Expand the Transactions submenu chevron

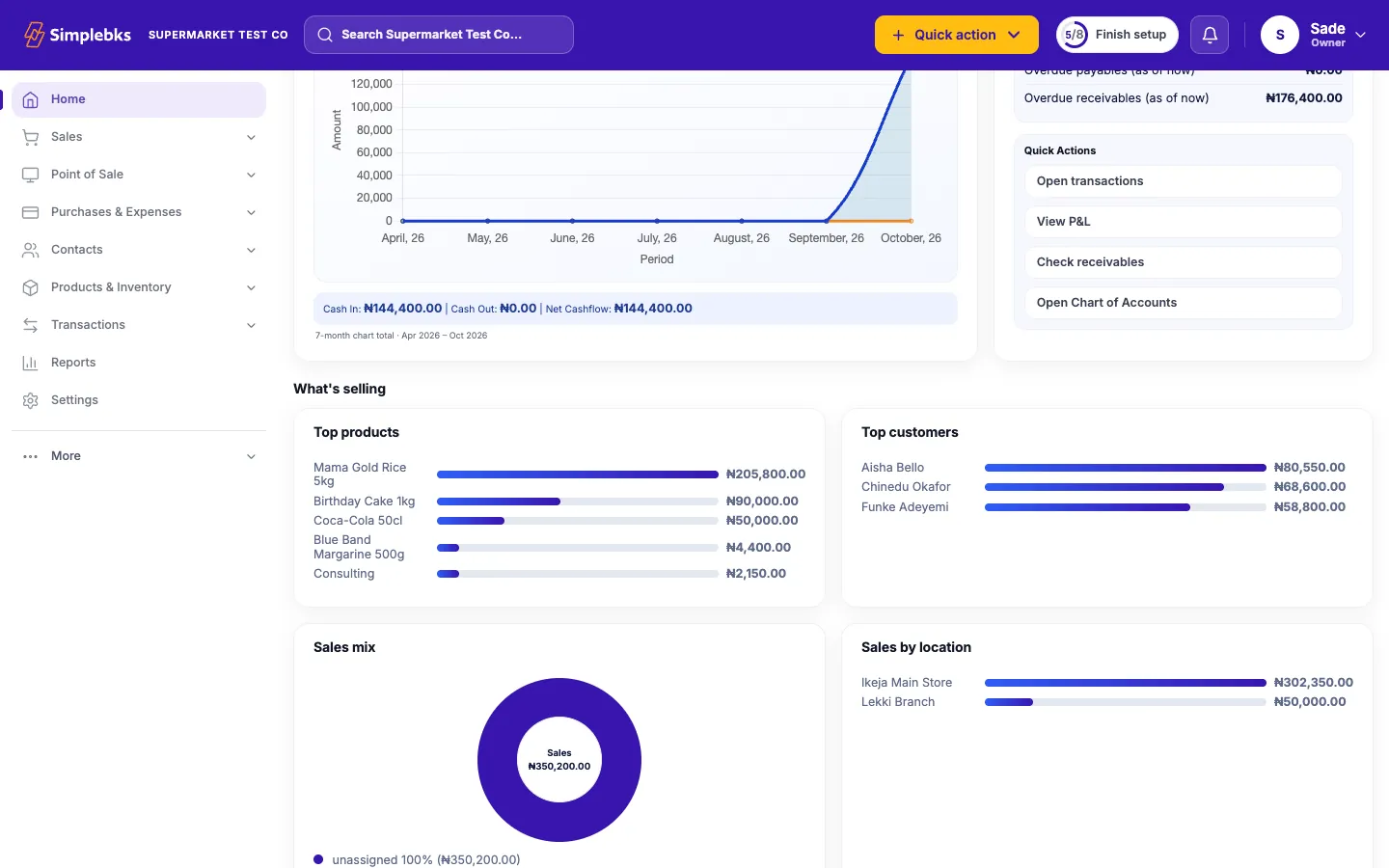251,325
